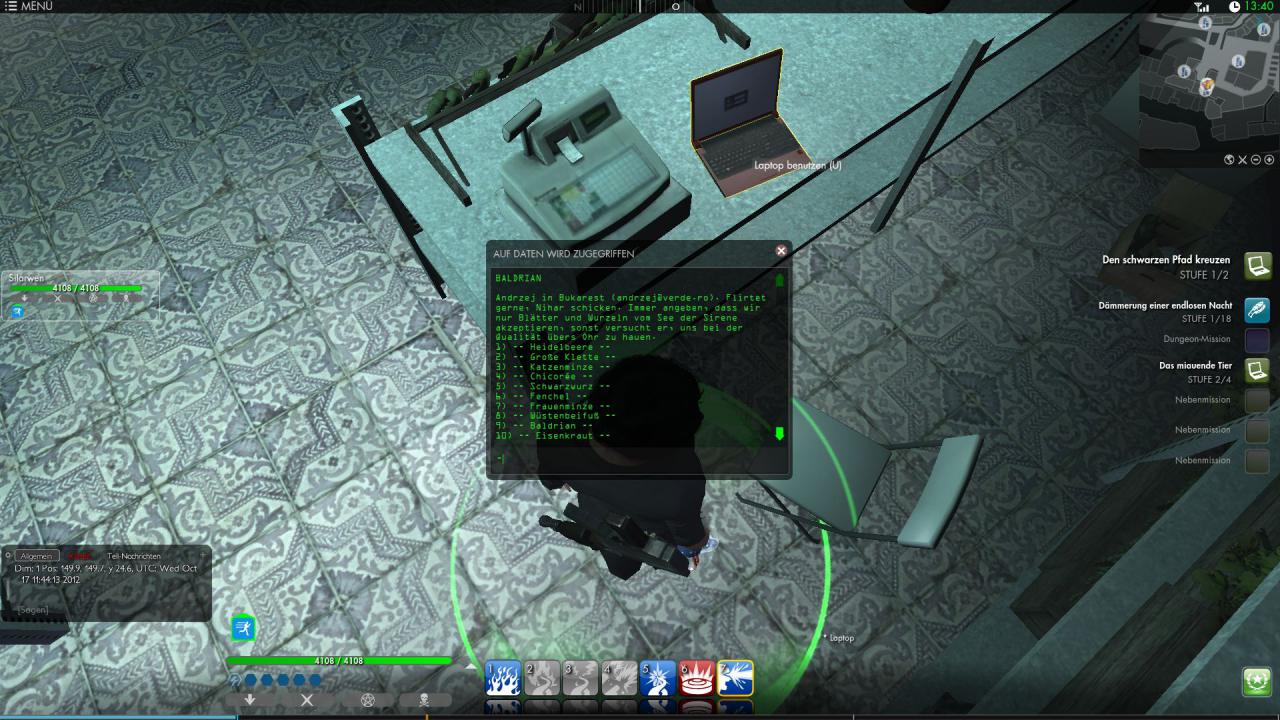The width and height of the screenshot is (1280, 720).
Task: Open mission 'Den schwarzen Pfad kreuzen' laptop icon
Action: click(1257, 265)
